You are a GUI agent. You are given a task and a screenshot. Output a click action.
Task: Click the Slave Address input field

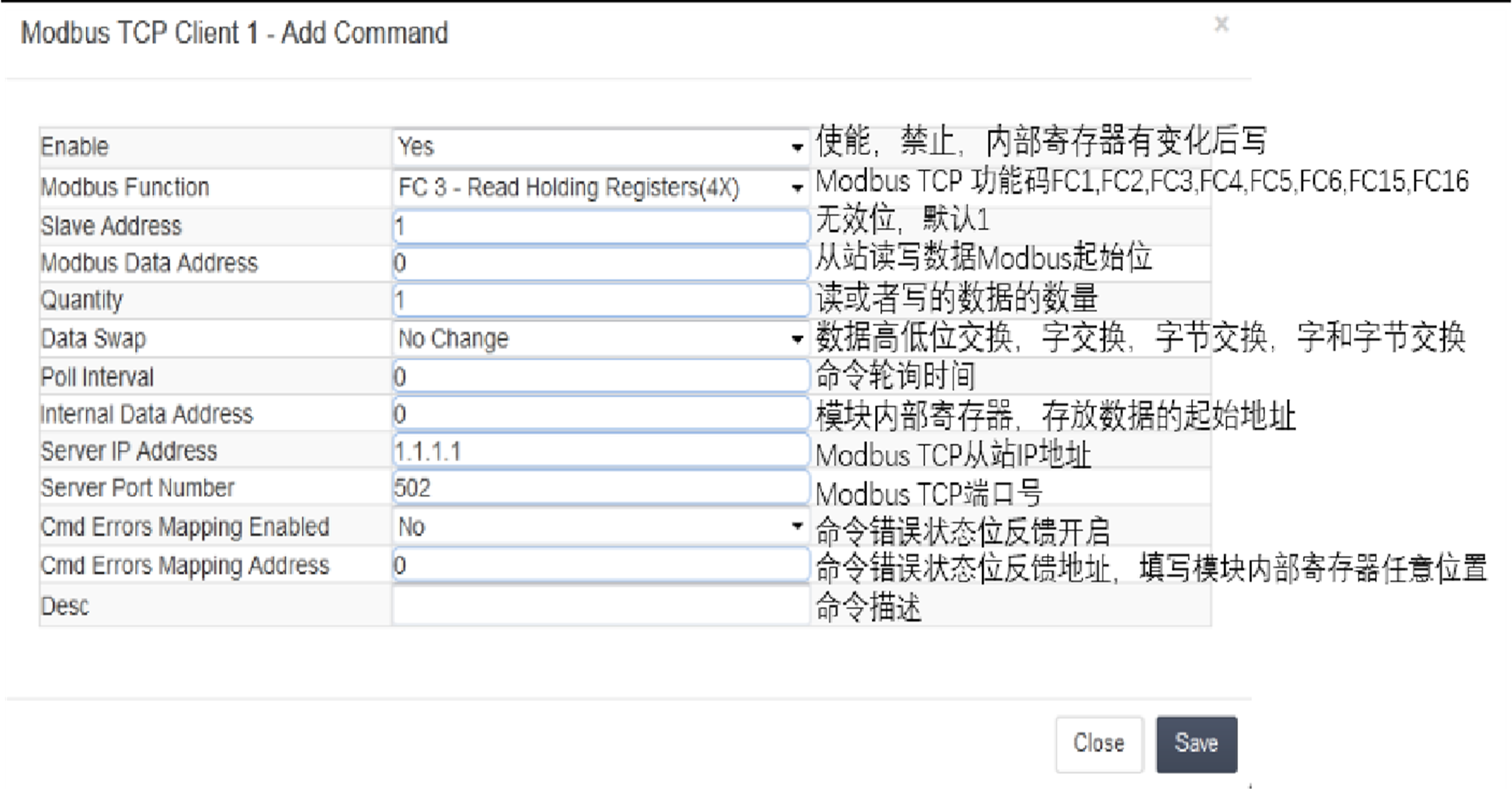point(600,226)
